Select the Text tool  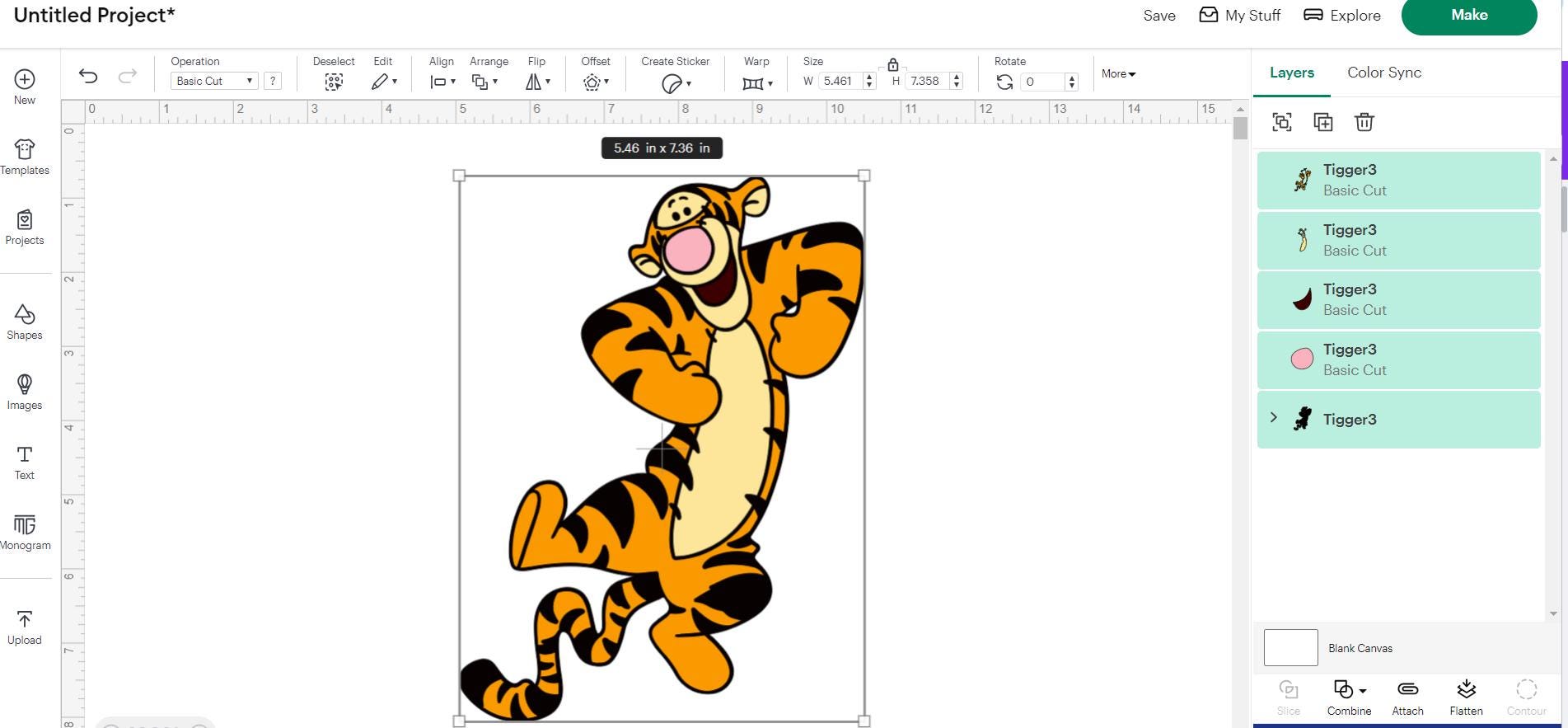click(x=25, y=463)
